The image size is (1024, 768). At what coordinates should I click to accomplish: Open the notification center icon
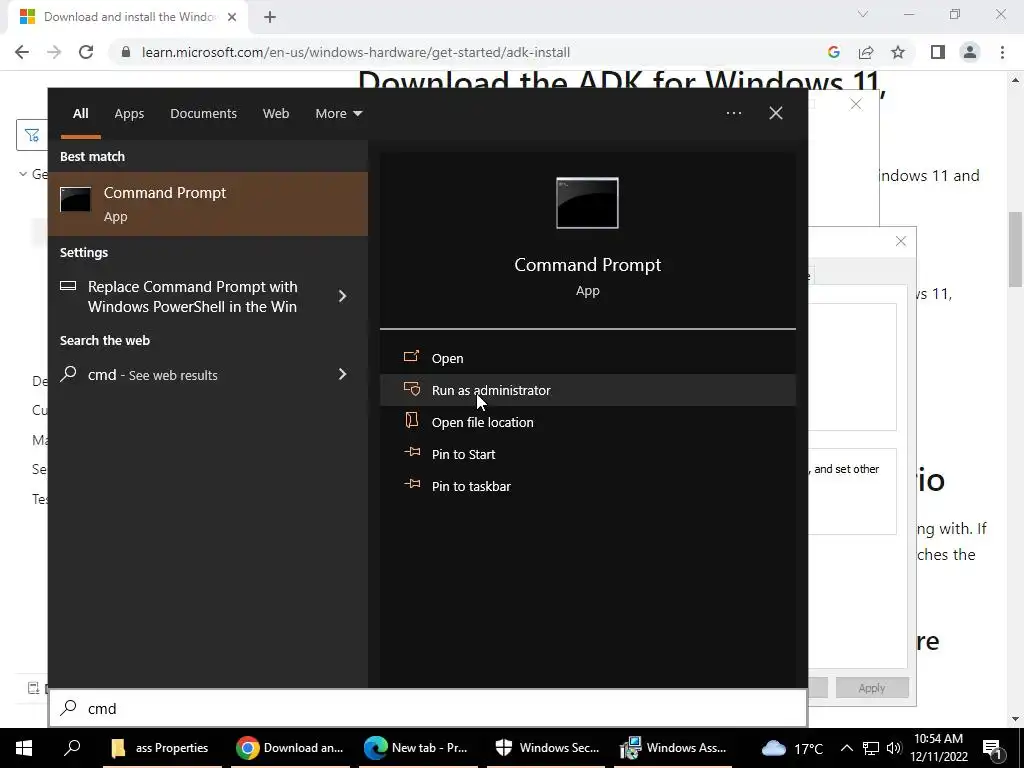coord(993,749)
